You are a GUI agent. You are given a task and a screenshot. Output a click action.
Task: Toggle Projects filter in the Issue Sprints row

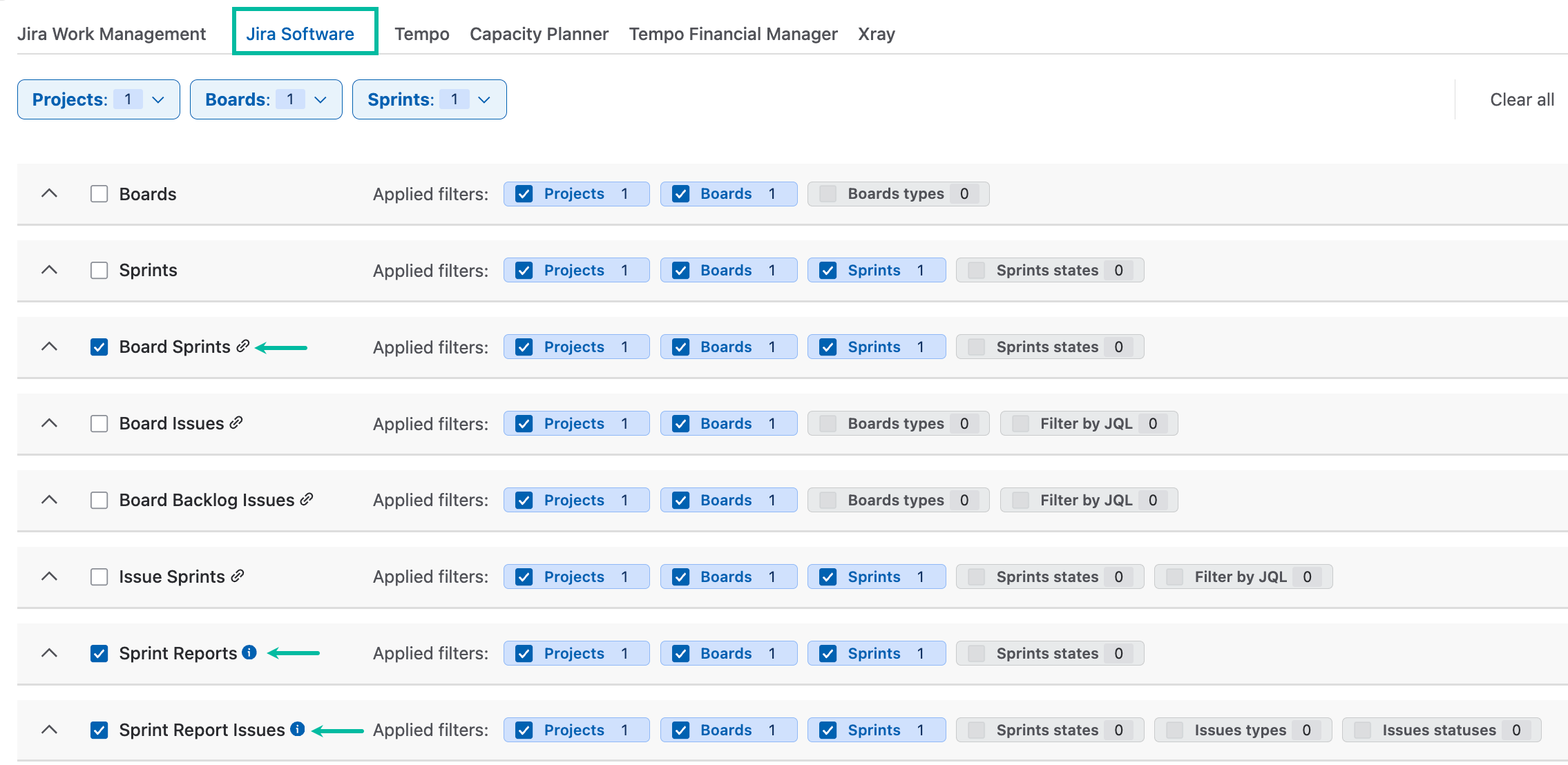pyautogui.click(x=576, y=577)
